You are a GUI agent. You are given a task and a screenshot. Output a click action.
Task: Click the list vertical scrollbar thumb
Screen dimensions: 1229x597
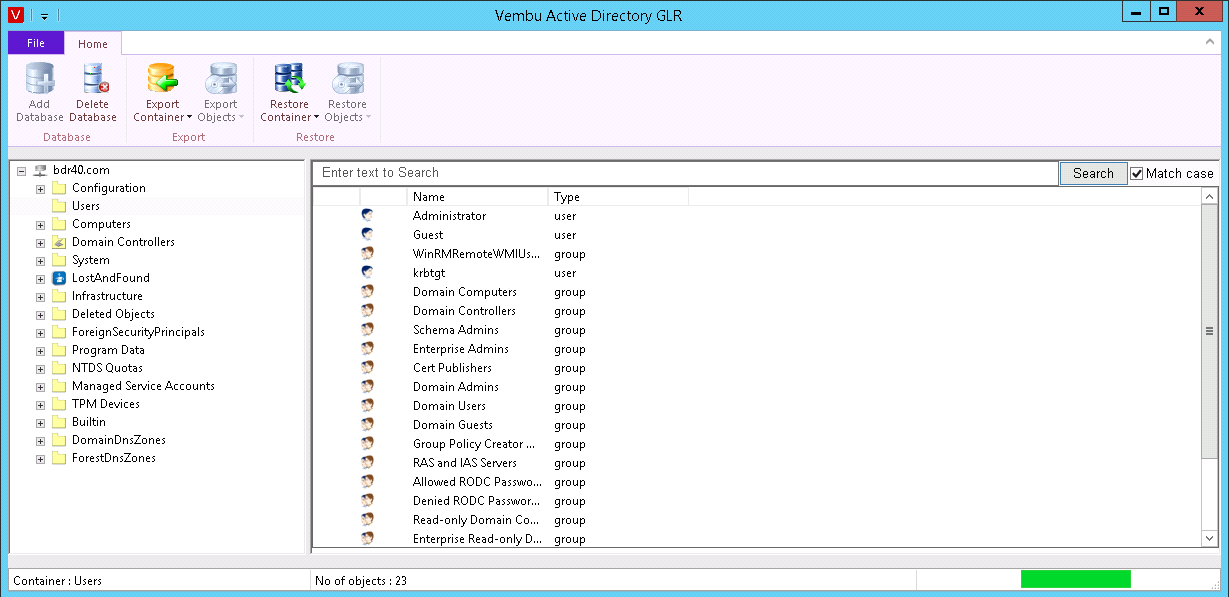(1210, 330)
